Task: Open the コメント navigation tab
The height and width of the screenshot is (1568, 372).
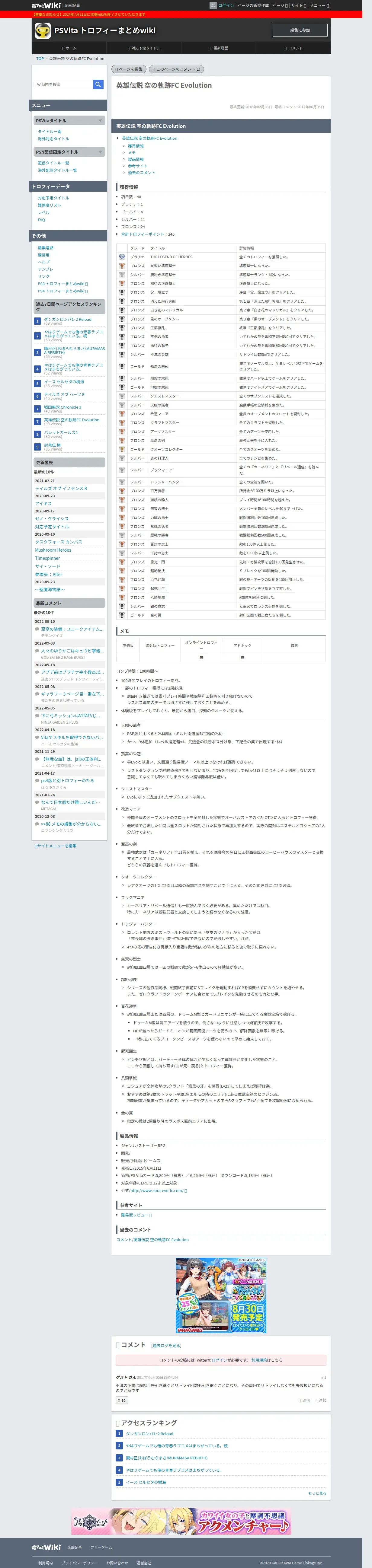Action: (293, 48)
